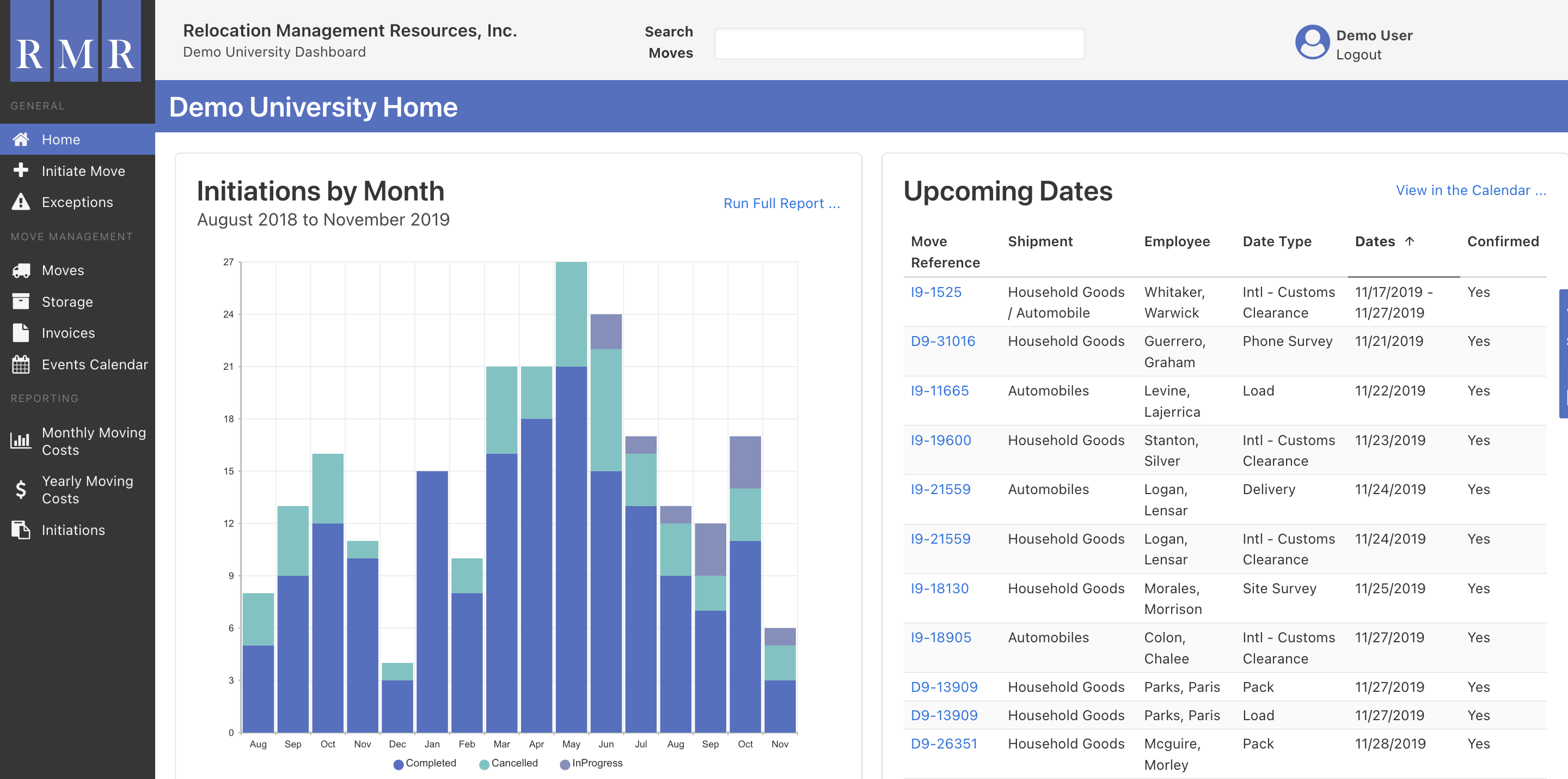
Task: Sort by the Dates column header arrow
Action: coord(1410,241)
